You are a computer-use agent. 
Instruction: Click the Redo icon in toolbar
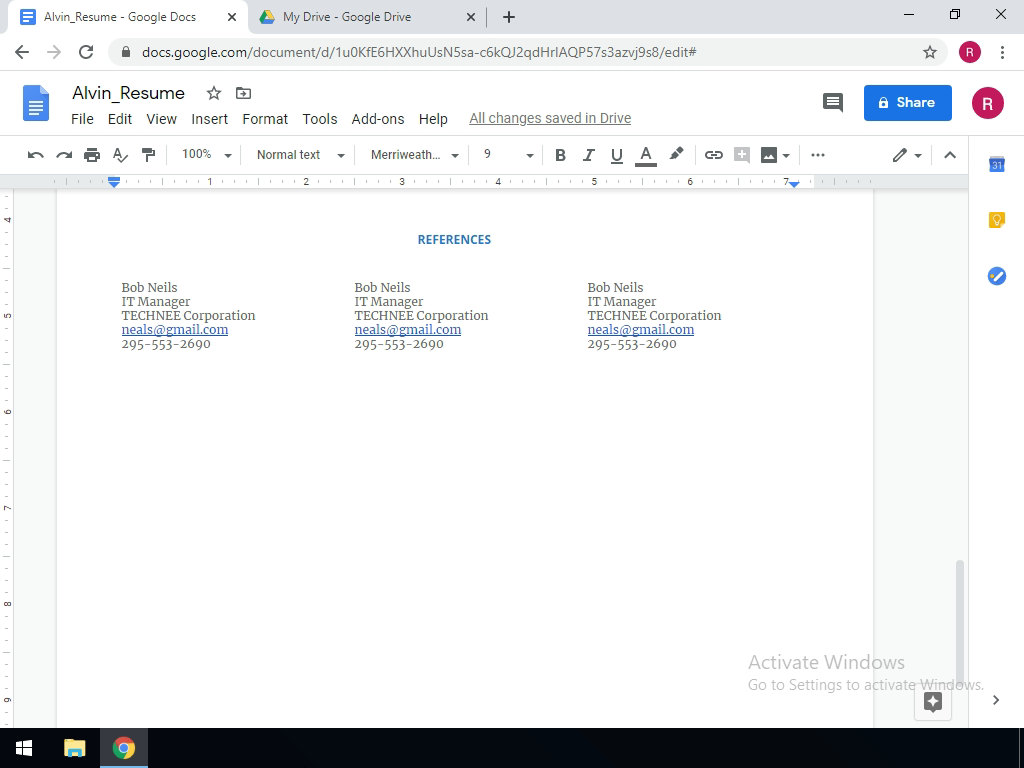[64, 155]
